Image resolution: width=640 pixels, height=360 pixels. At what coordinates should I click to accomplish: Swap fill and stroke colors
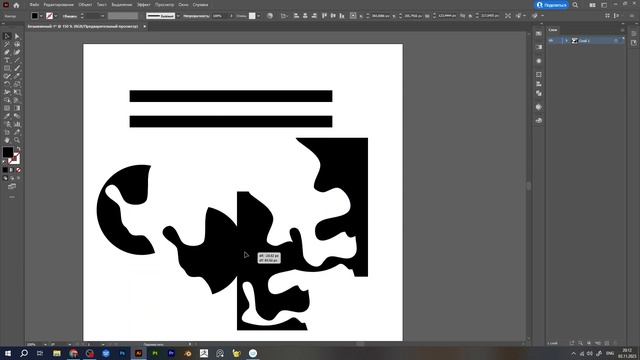click(18, 149)
